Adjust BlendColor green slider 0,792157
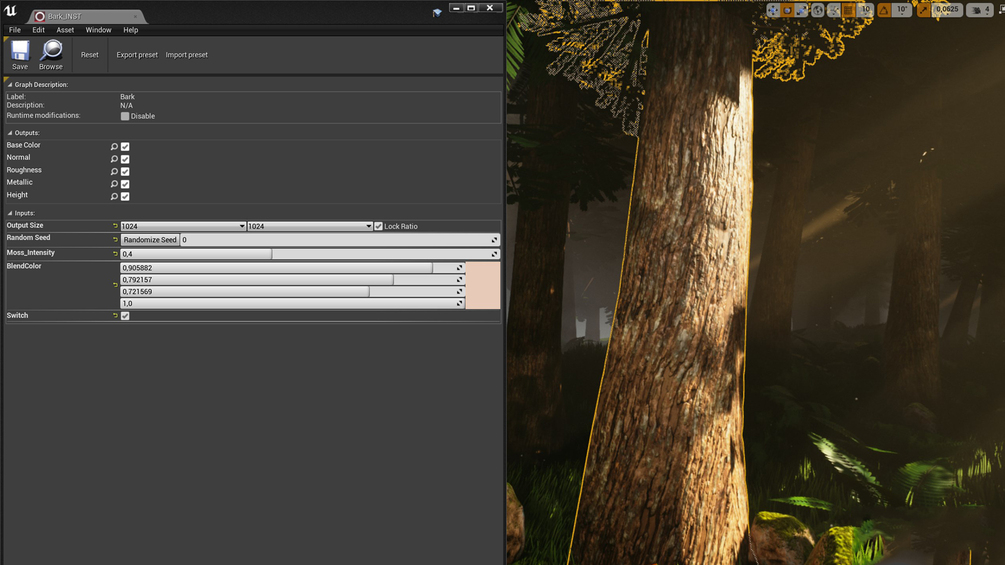 coord(292,279)
